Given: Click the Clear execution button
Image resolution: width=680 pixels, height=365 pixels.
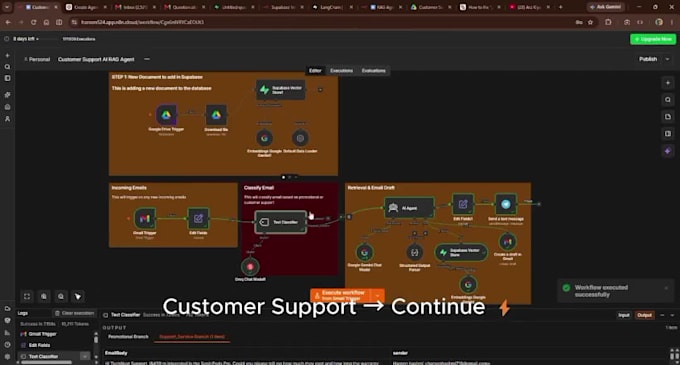Looking at the screenshot, I should click(x=74, y=313).
